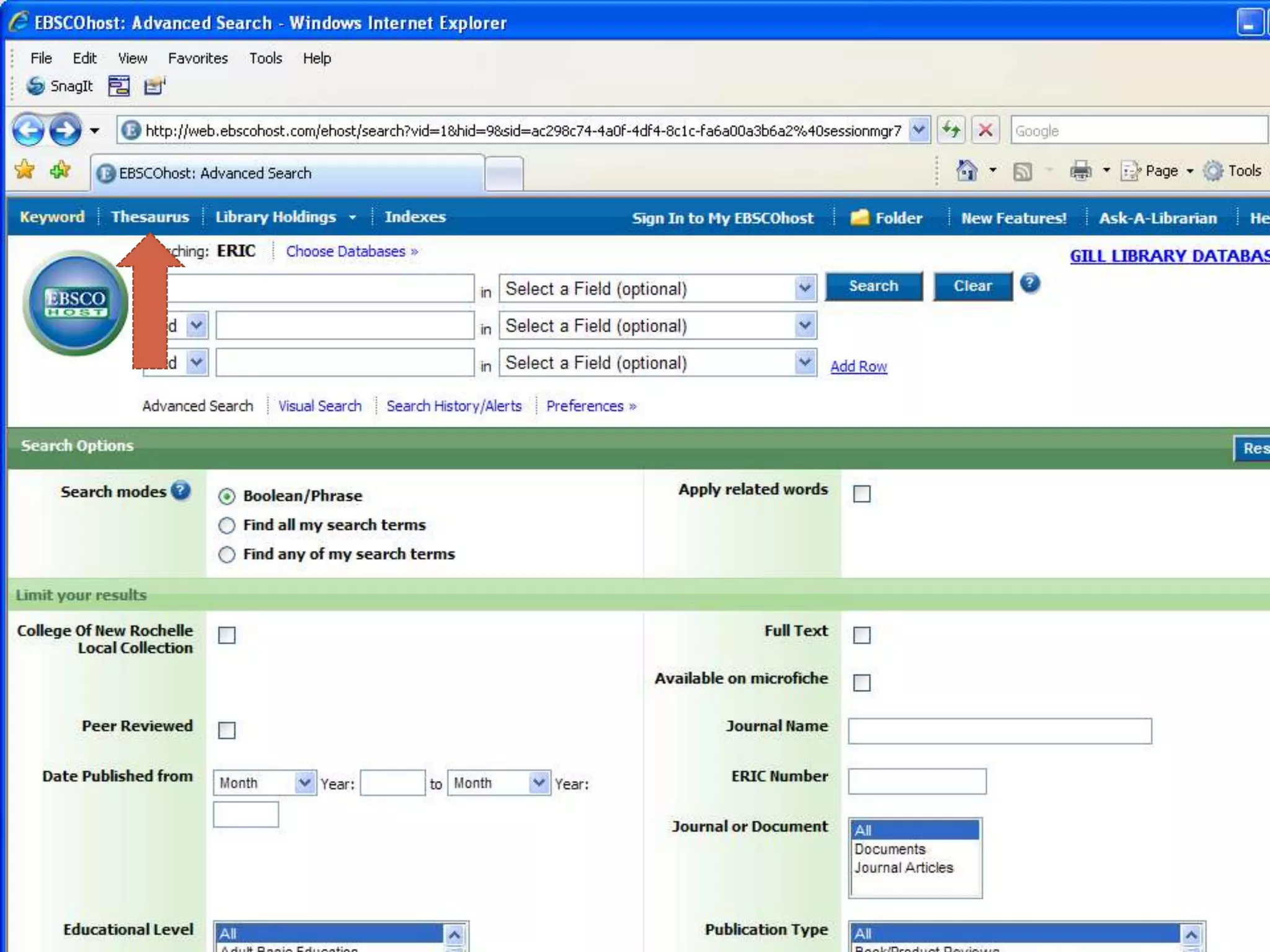Open search help question mark icon

[1029, 284]
